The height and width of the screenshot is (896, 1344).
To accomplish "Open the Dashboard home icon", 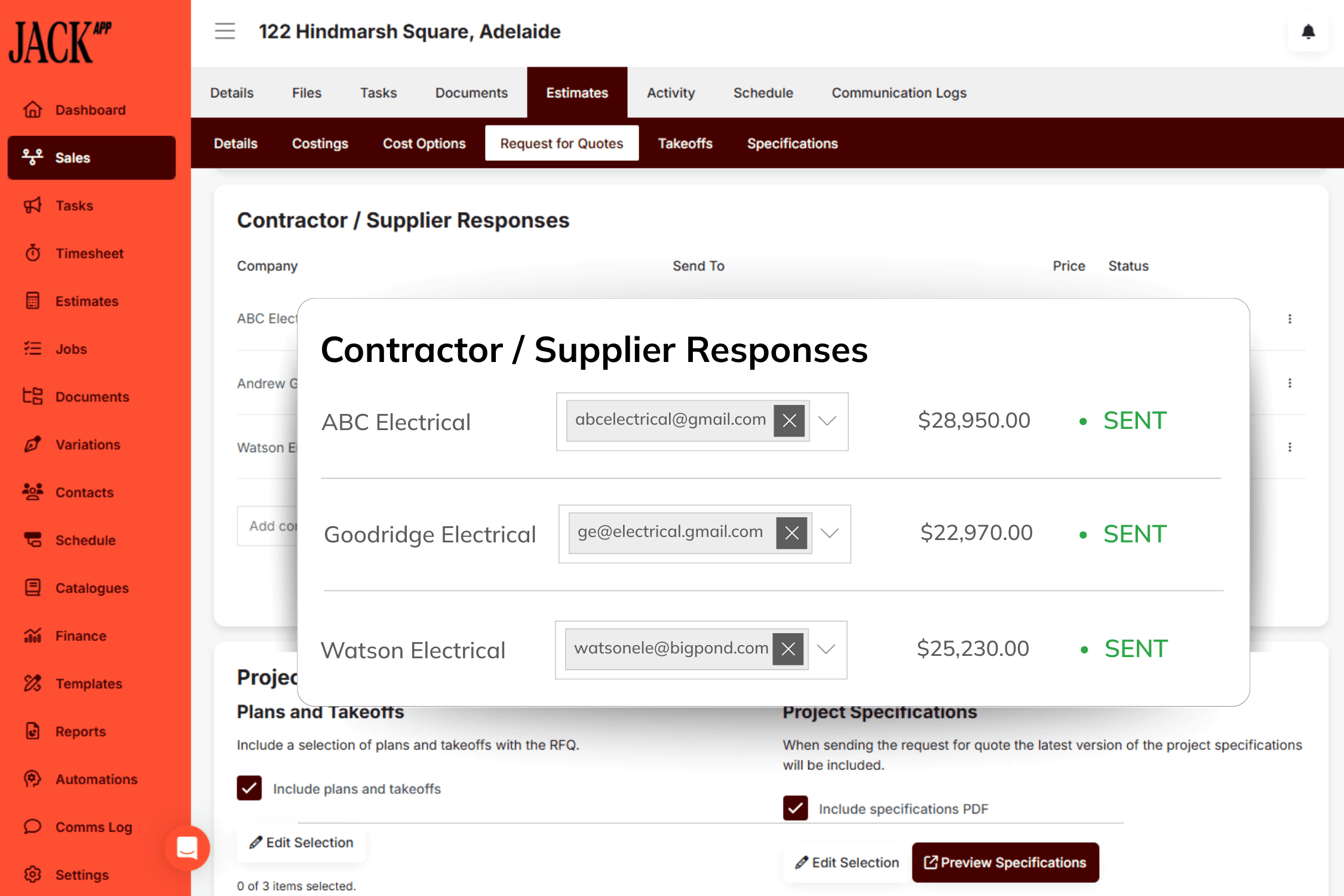I will click(x=33, y=110).
